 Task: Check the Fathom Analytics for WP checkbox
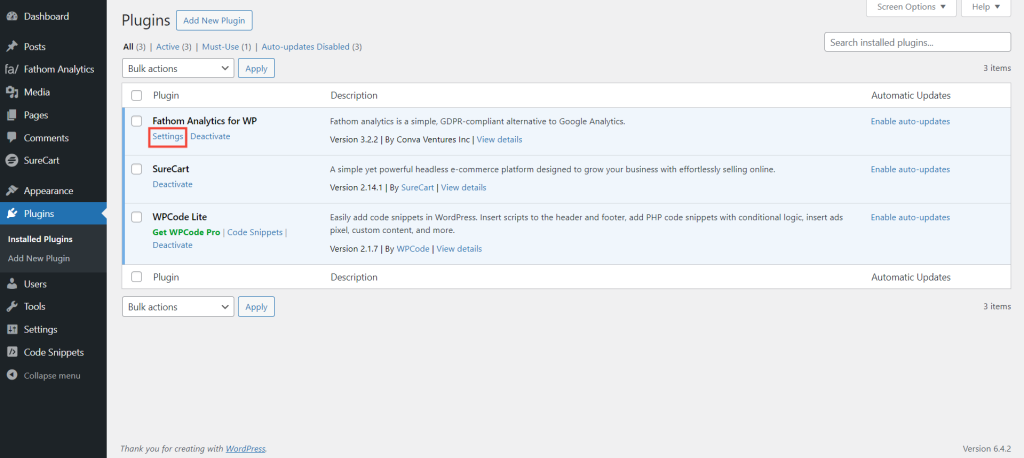(x=136, y=121)
